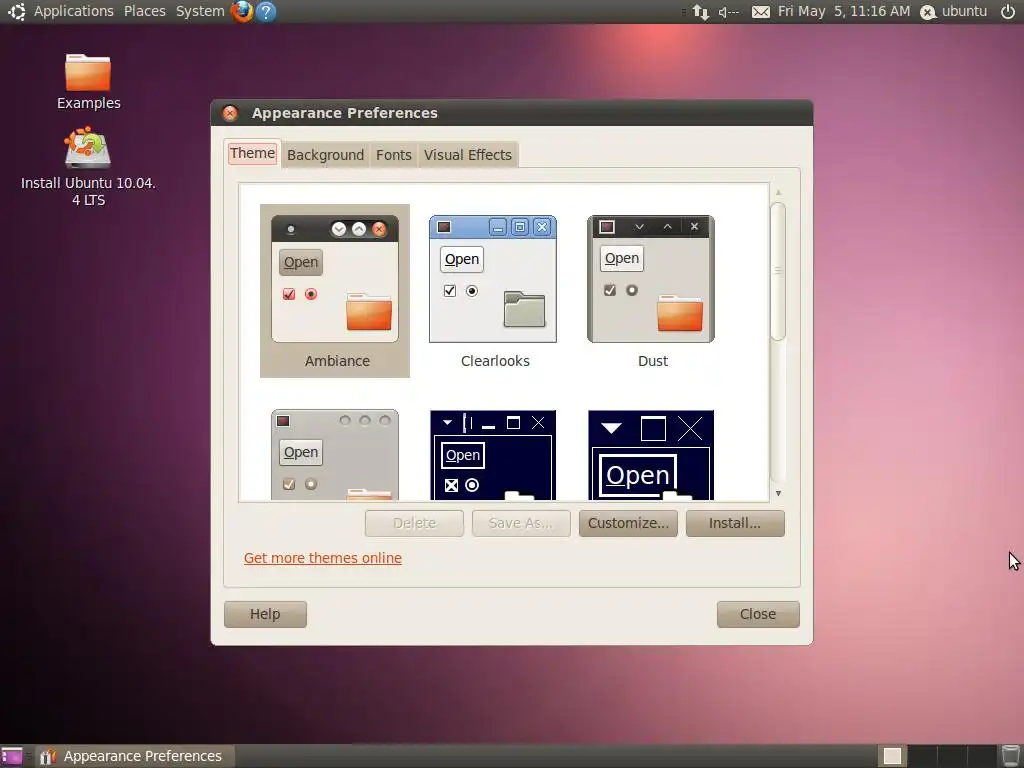
Task: Click the Dust theme name label
Action: pyautogui.click(x=653, y=361)
